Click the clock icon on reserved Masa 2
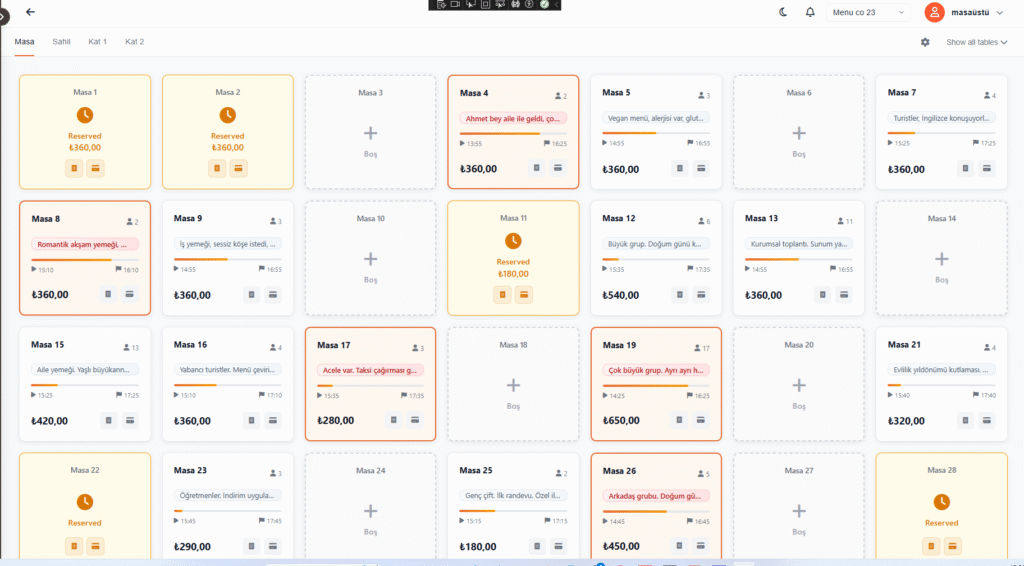Image resolution: width=1024 pixels, height=566 pixels. [x=228, y=115]
